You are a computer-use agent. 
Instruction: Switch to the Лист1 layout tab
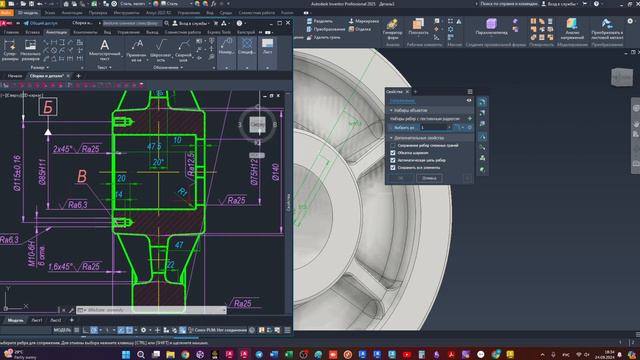[x=37, y=320]
